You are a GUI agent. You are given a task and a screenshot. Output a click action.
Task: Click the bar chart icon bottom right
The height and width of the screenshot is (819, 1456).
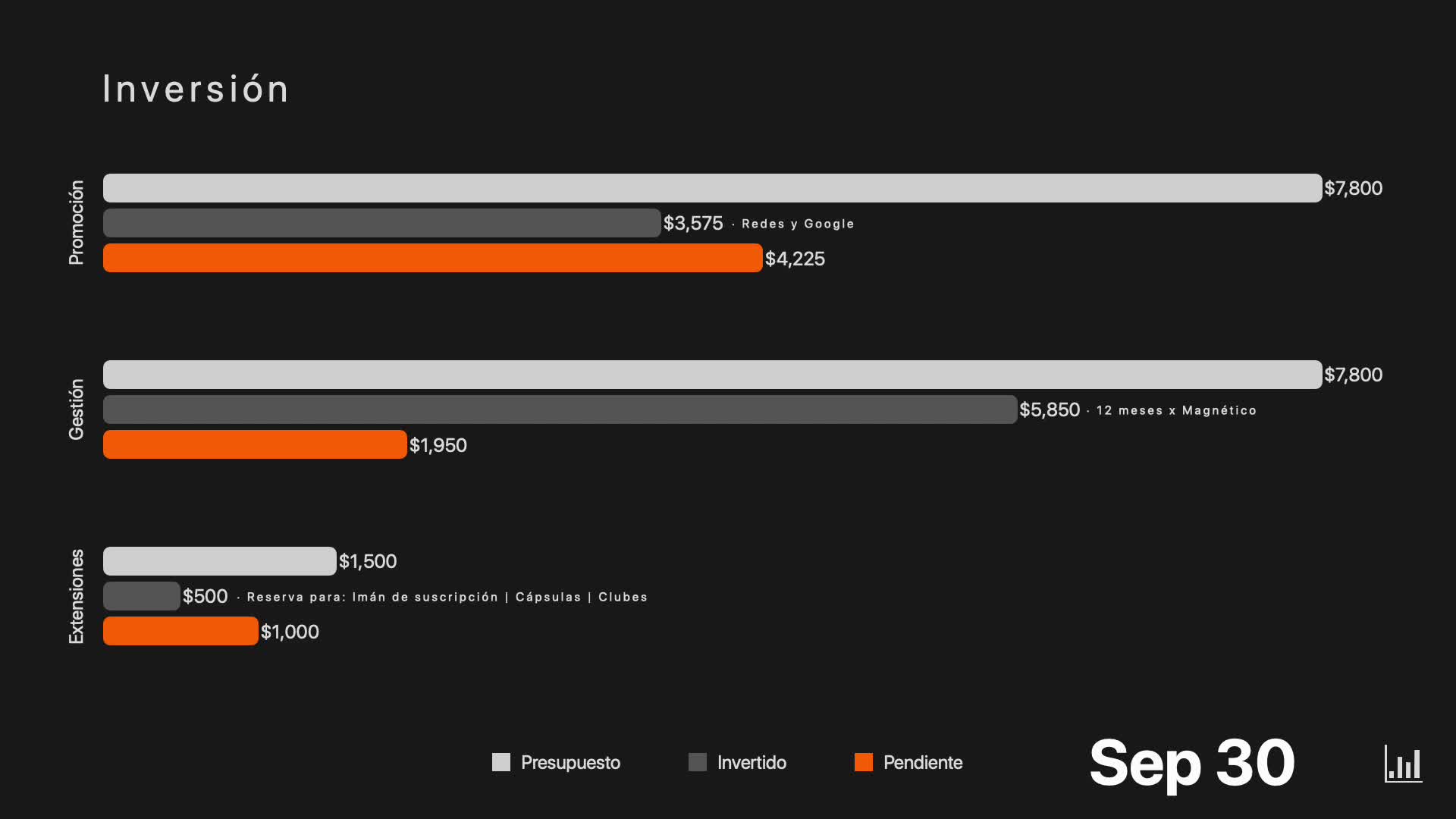coord(1403,763)
